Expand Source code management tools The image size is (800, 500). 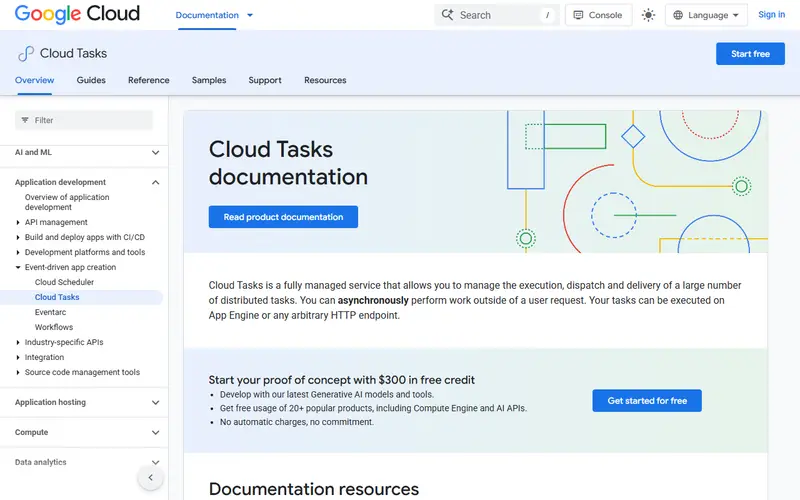pos(18,372)
